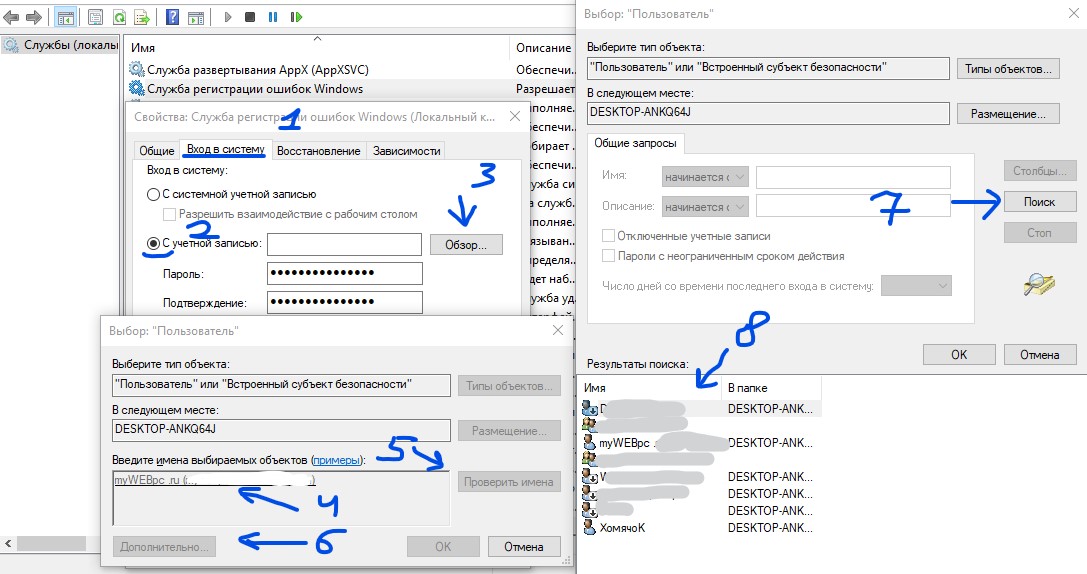Open the Восстановление tab
Image resolution: width=1087 pixels, height=574 pixels.
coord(318,150)
